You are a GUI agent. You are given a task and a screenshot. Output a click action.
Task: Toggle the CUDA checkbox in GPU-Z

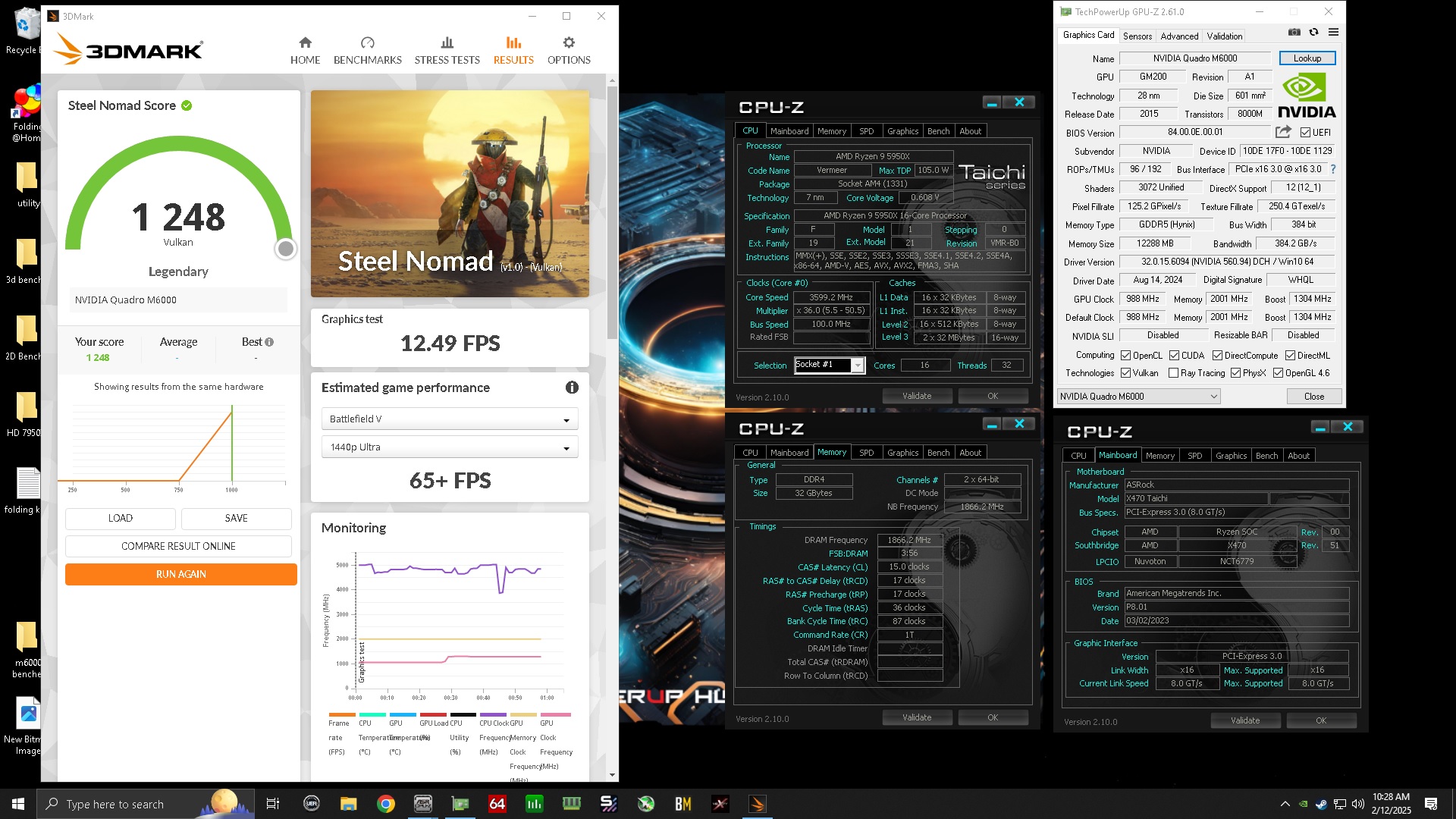click(x=1174, y=355)
